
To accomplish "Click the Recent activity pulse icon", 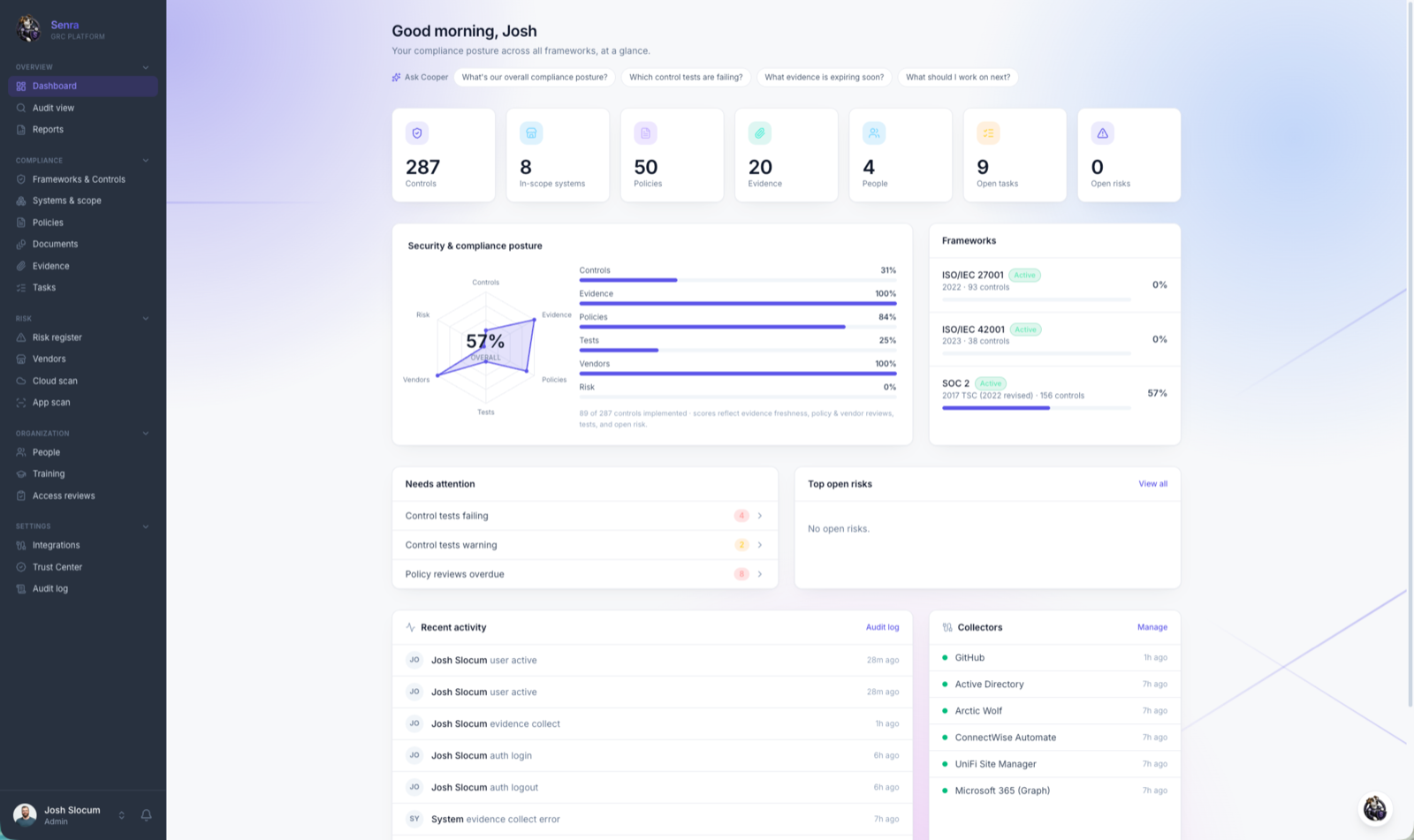I will coord(410,627).
